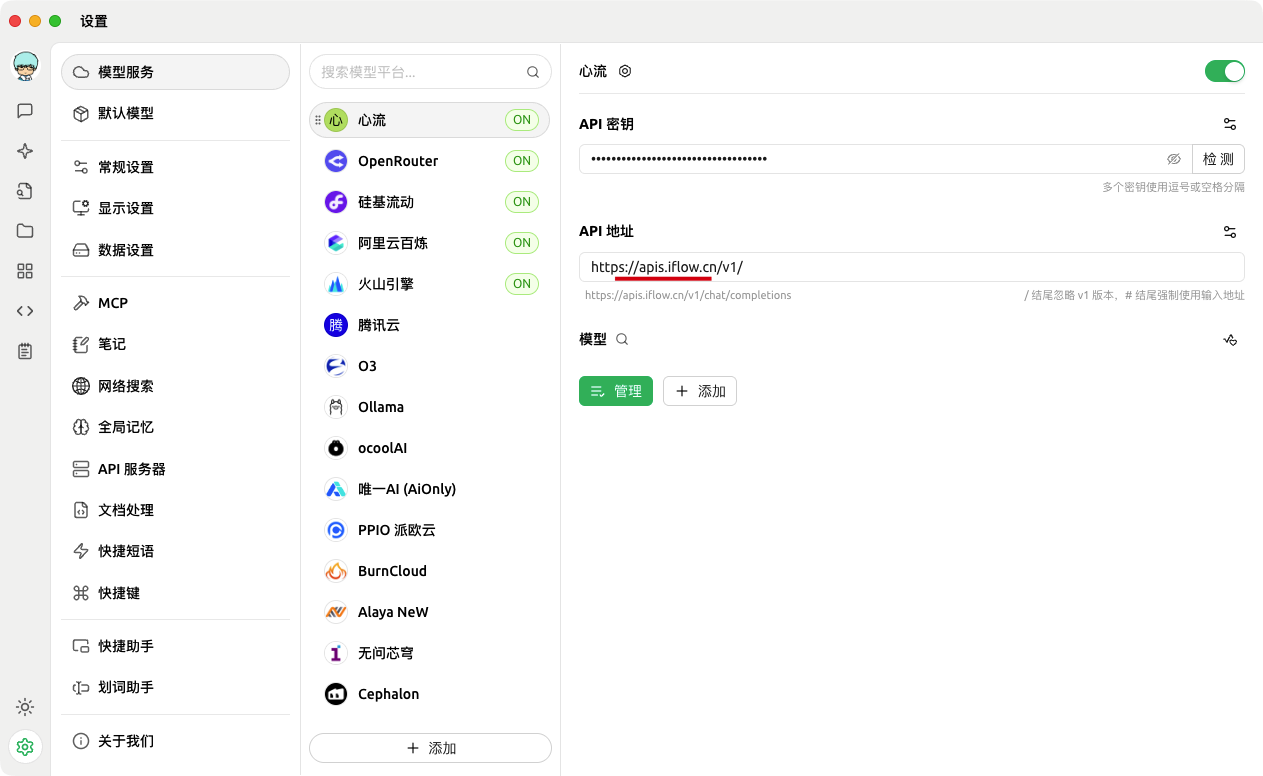The width and height of the screenshot is (1263, 776).
Task: Click the drag handle on 心流 row
Action: [318, 120]
